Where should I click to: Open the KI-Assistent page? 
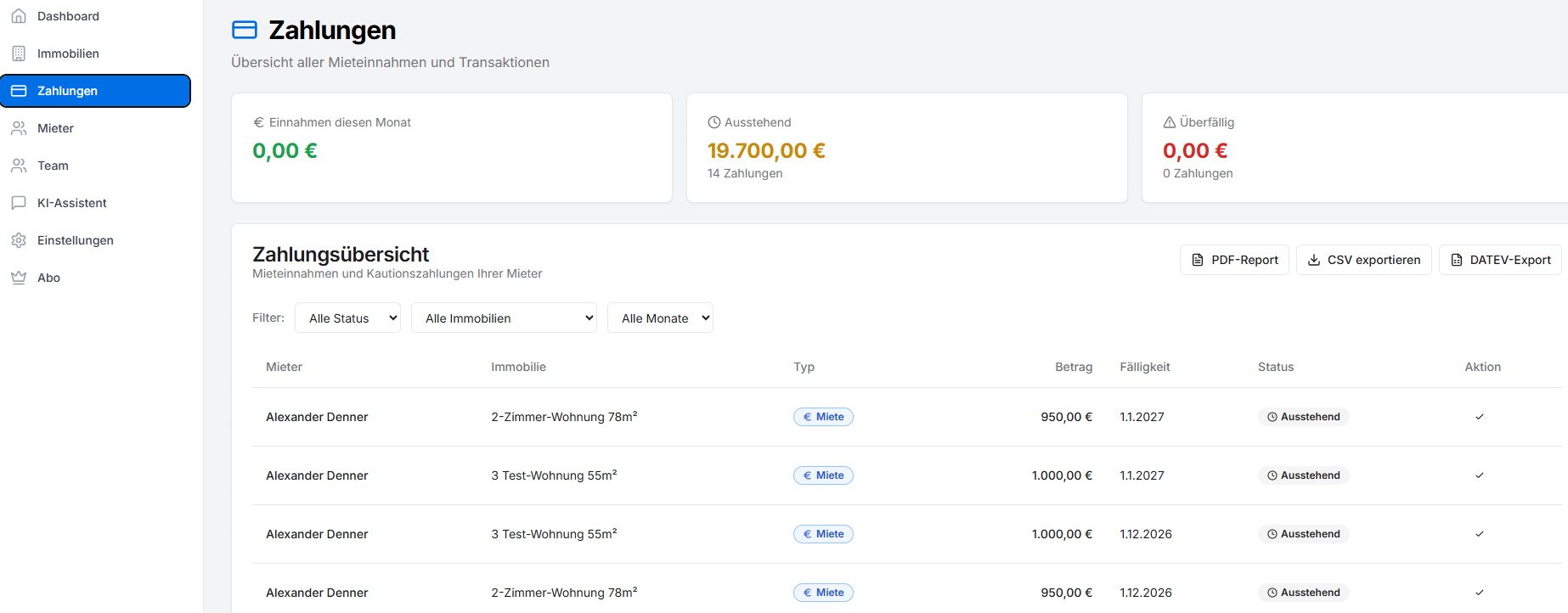tap(95, 203)
